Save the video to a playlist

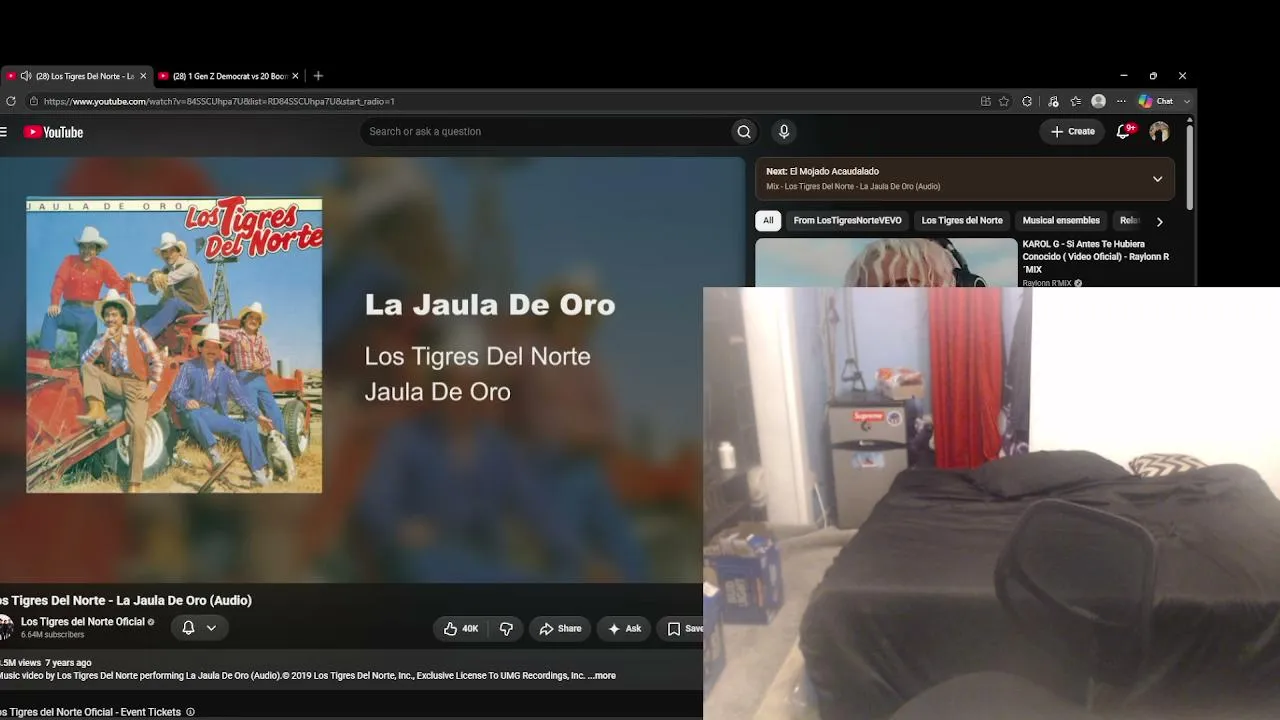pos(684,628)
